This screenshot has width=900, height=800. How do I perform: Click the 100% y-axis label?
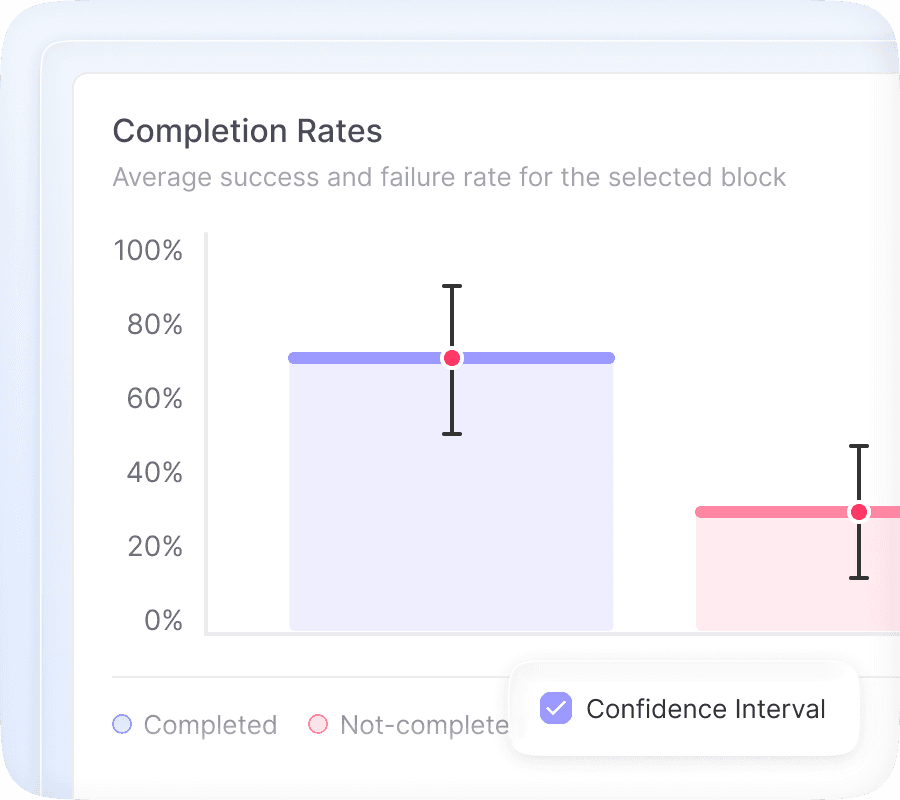[149, 250]
